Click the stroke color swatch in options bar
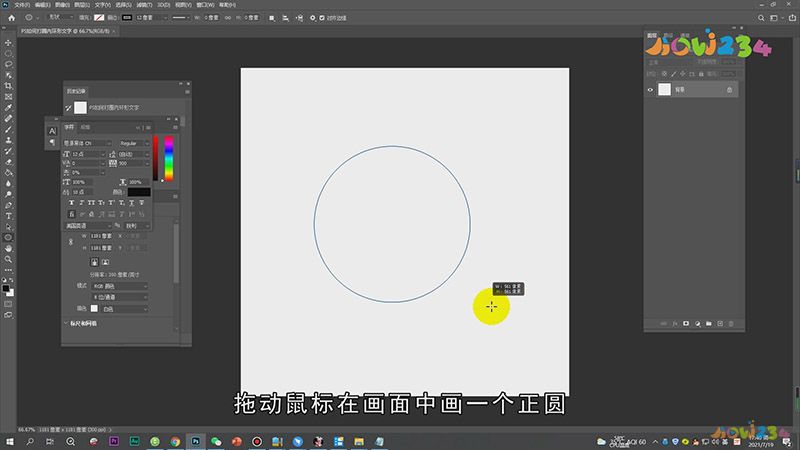The width and height of the screenshot is (800, 450). [x=127, y=18]
